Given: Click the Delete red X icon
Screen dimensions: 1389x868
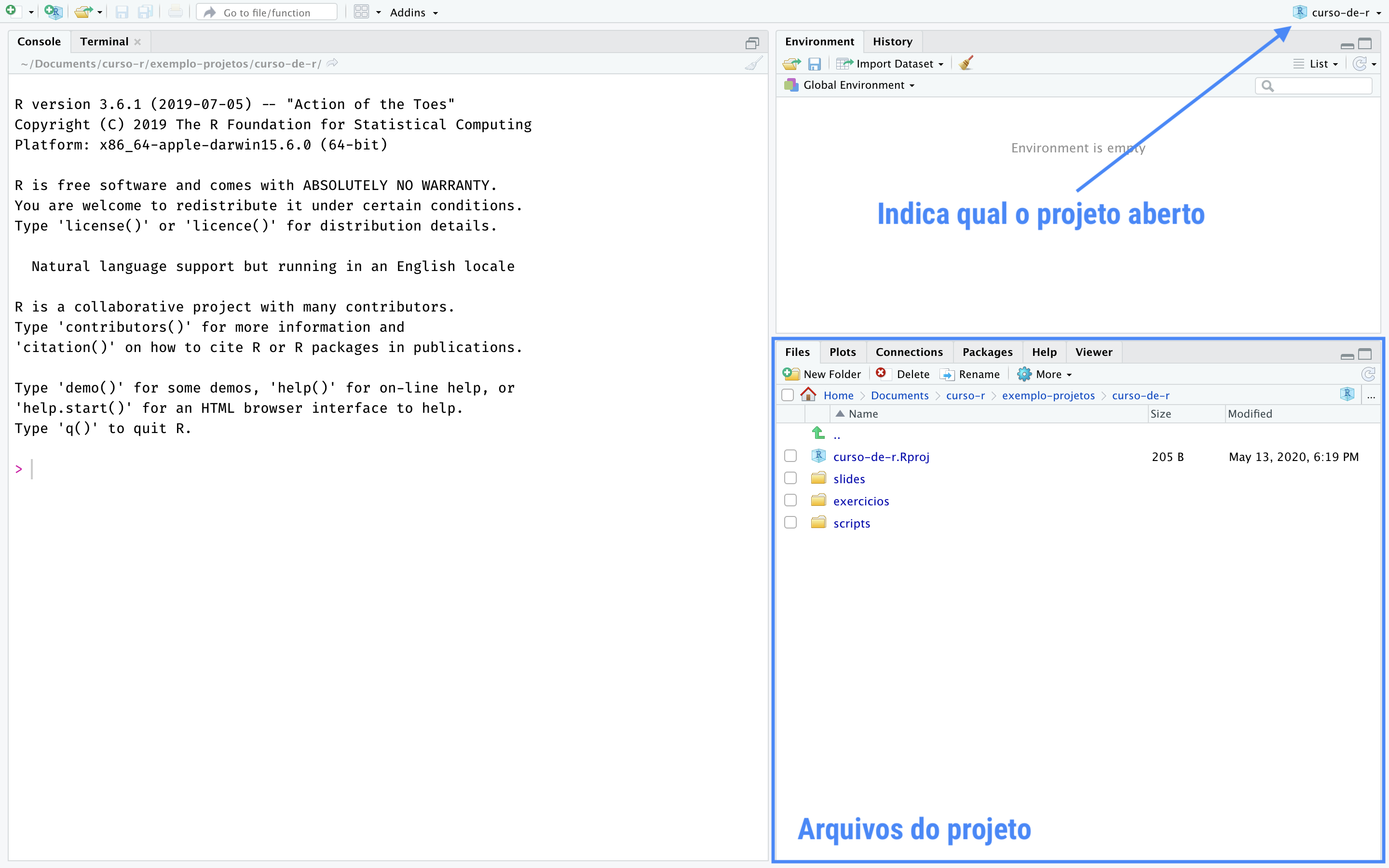Looking at the screenshot, I should 881,374.
